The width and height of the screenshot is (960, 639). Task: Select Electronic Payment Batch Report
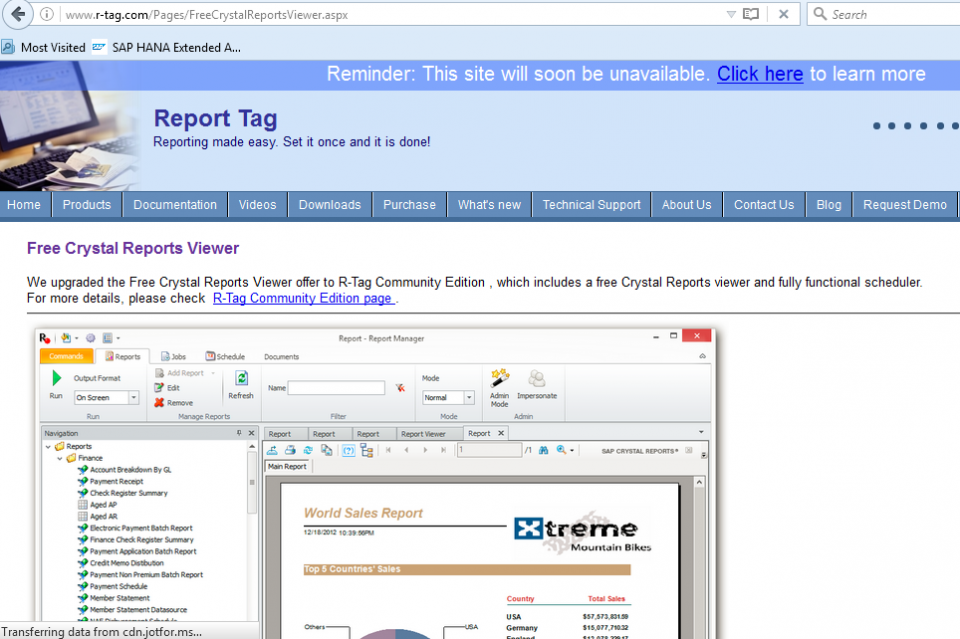(x=135, y=528)
